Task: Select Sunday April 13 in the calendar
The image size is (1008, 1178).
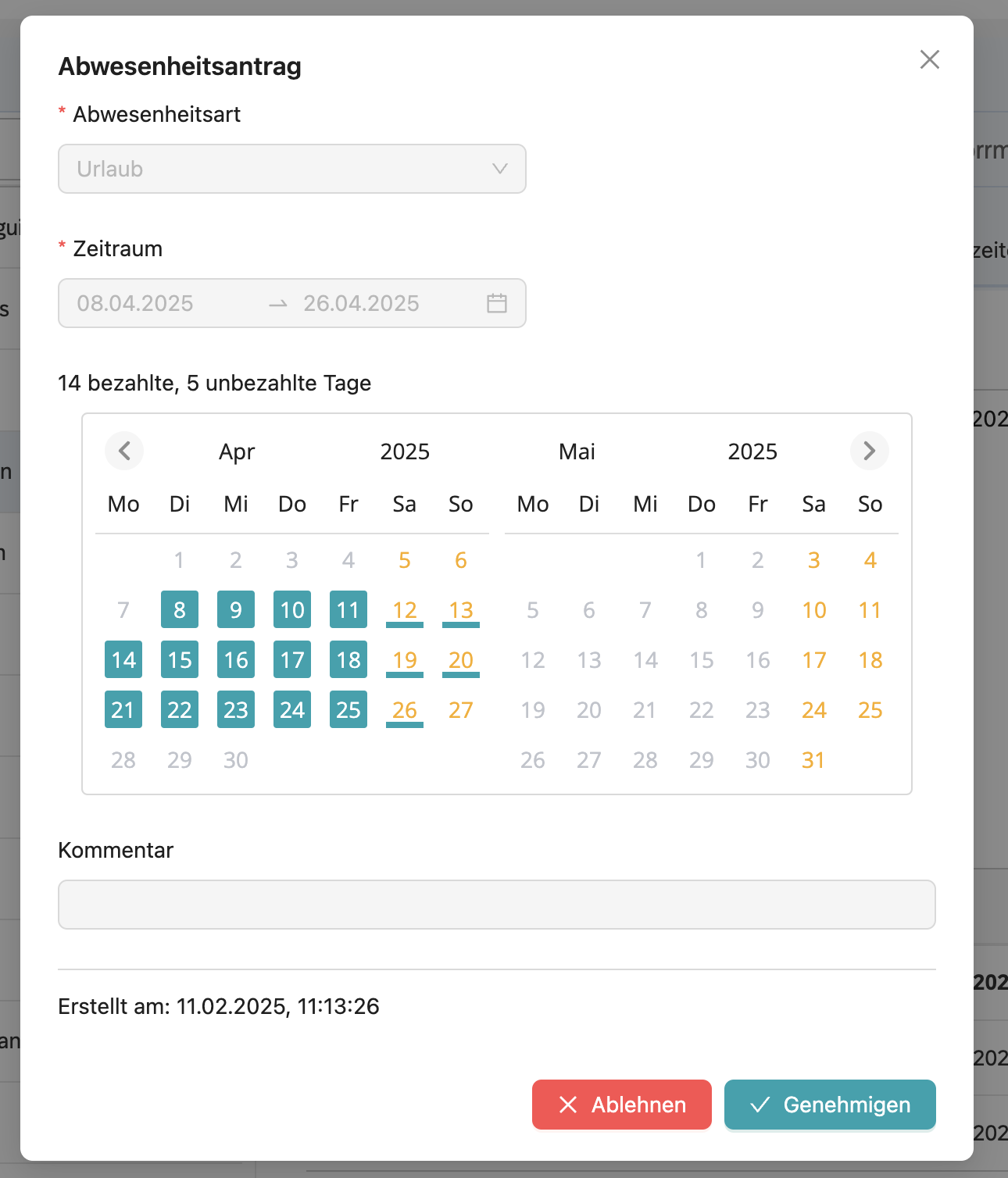Action: (x=461, y=610)
